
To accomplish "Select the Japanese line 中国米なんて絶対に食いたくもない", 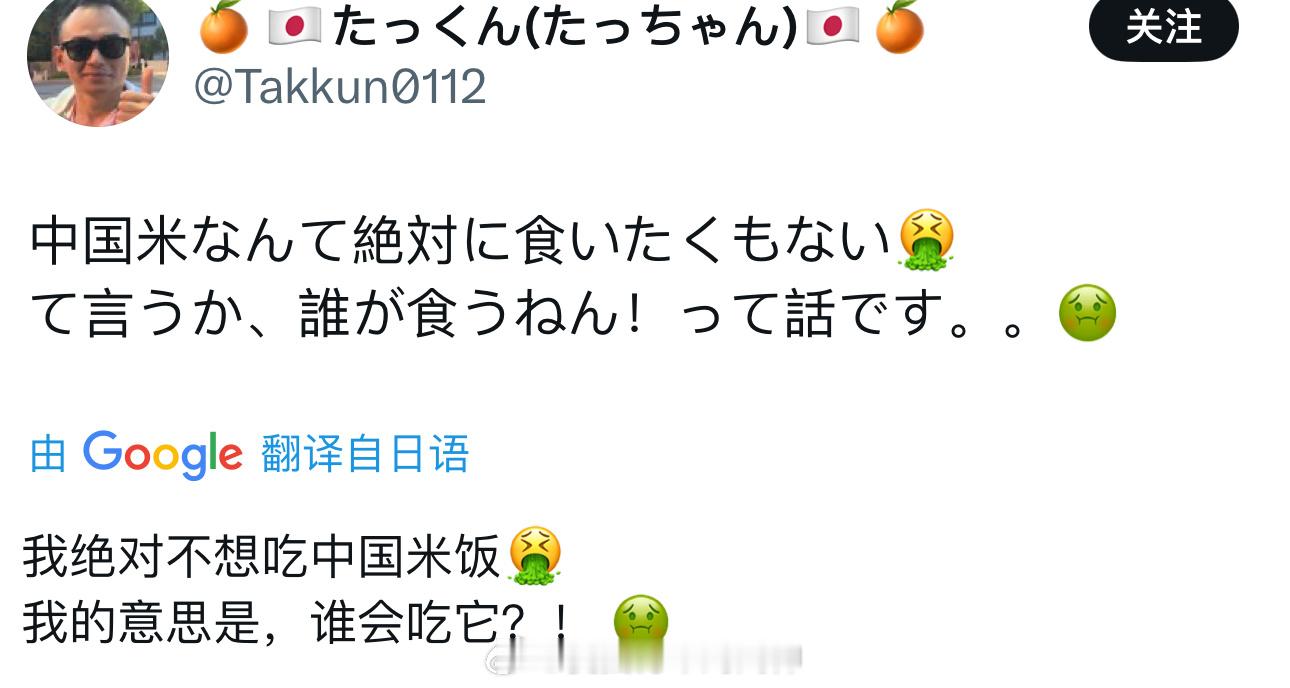I will pos(462,244).
